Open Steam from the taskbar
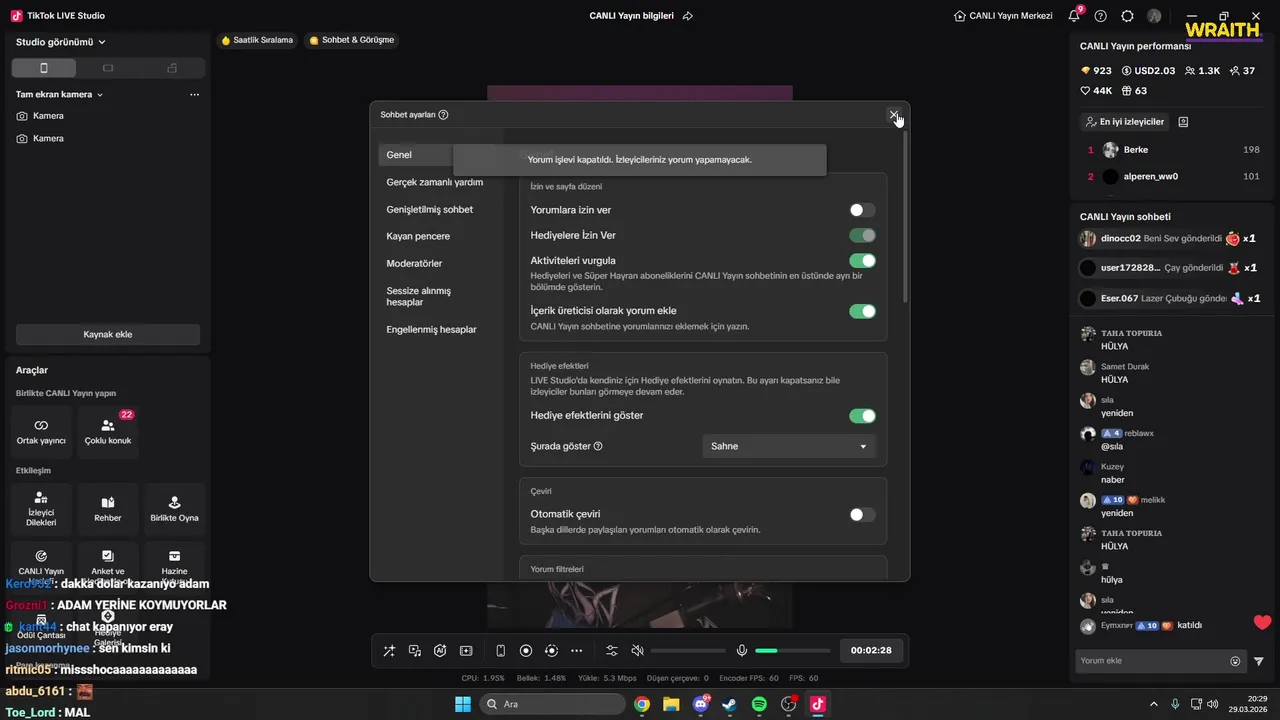Screen dimensions: 1280x720 [x=730, y=704]
